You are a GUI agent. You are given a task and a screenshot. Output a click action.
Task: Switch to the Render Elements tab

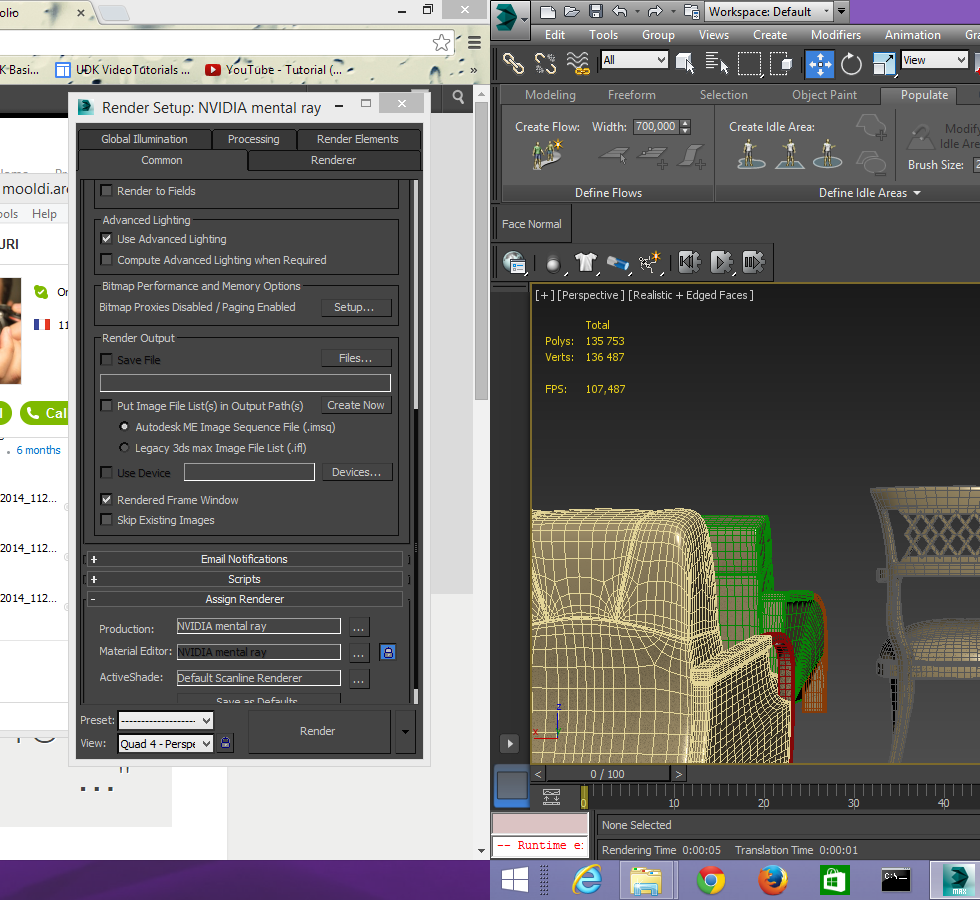coord(358,139)
